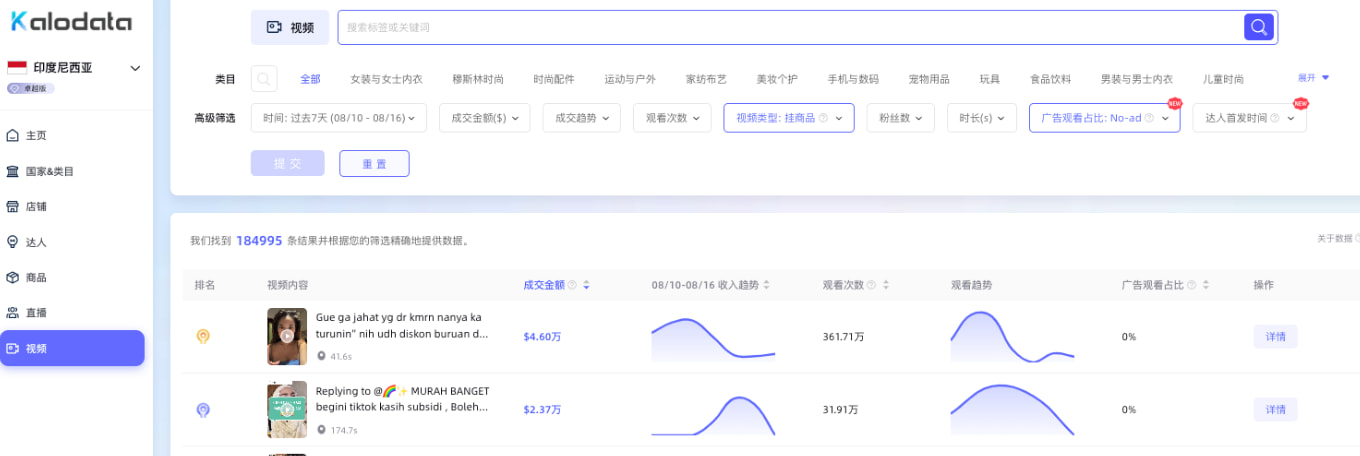The height and width of the screenshot is (456, 1360).
Task: Open the 时间 past 7 days dropdown
Action: click(x=339, y=118)
